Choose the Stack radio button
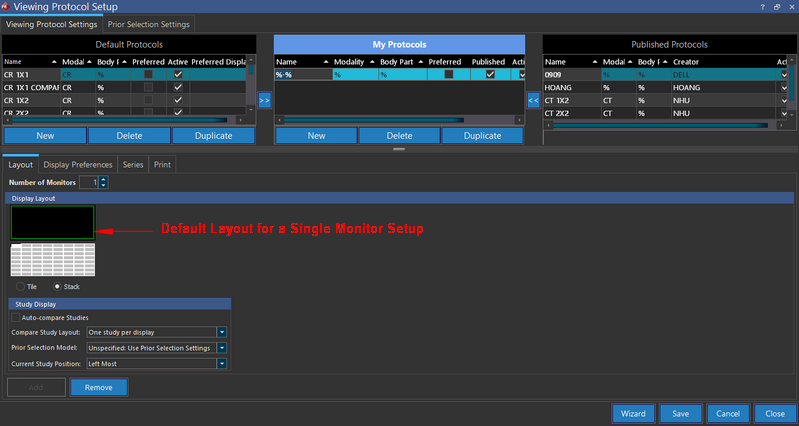The image size is (799, 426). (57, 286)
